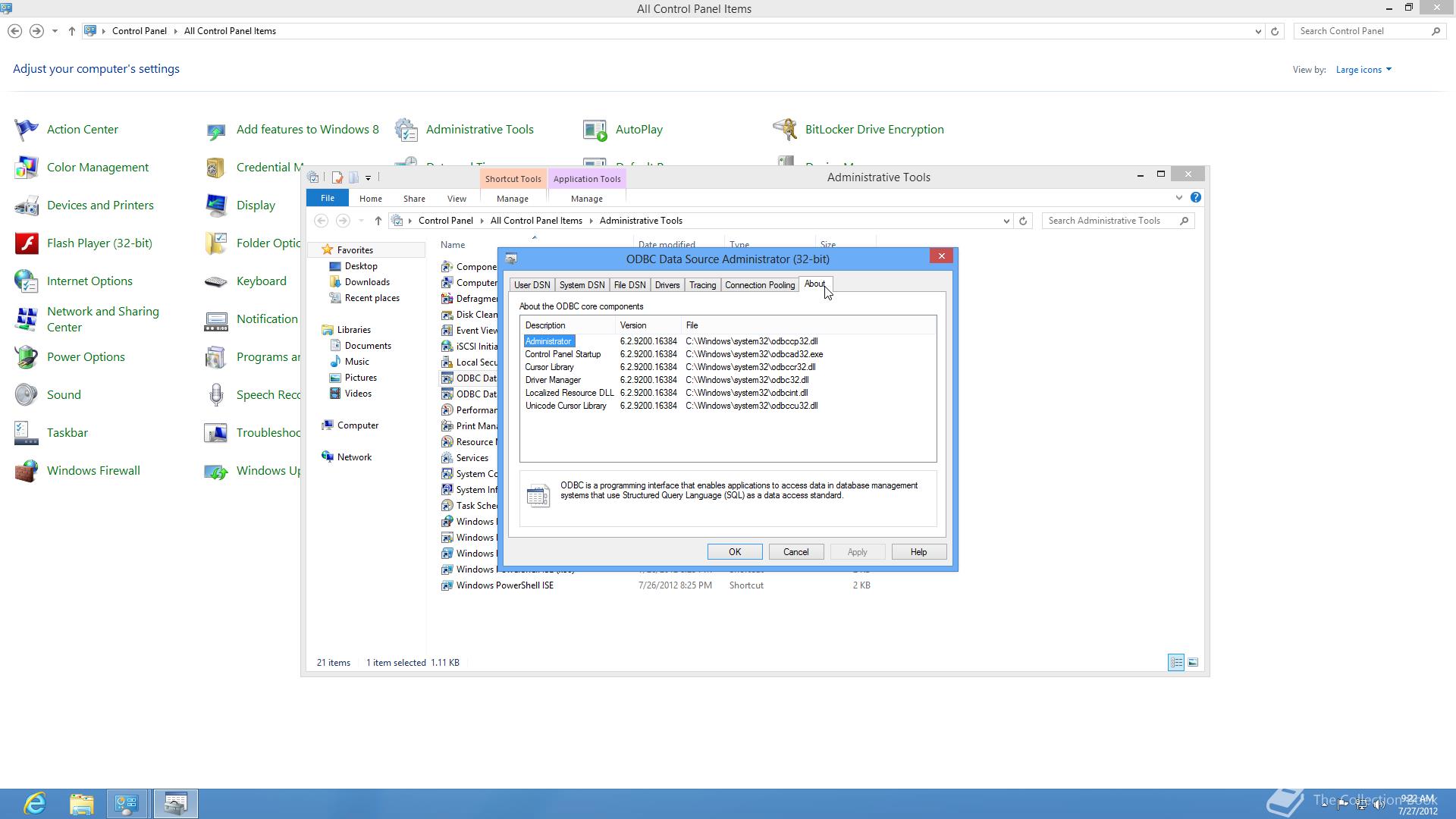Click the Search Administrative Tools field
Screen dimensions: 1456x819
coord(1110,221)
